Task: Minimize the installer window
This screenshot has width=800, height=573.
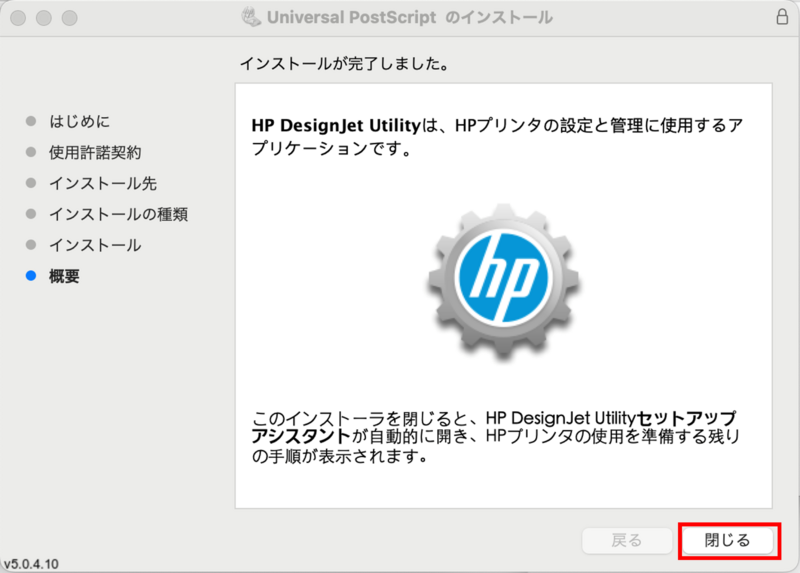Action: click(x=44, y=18)
